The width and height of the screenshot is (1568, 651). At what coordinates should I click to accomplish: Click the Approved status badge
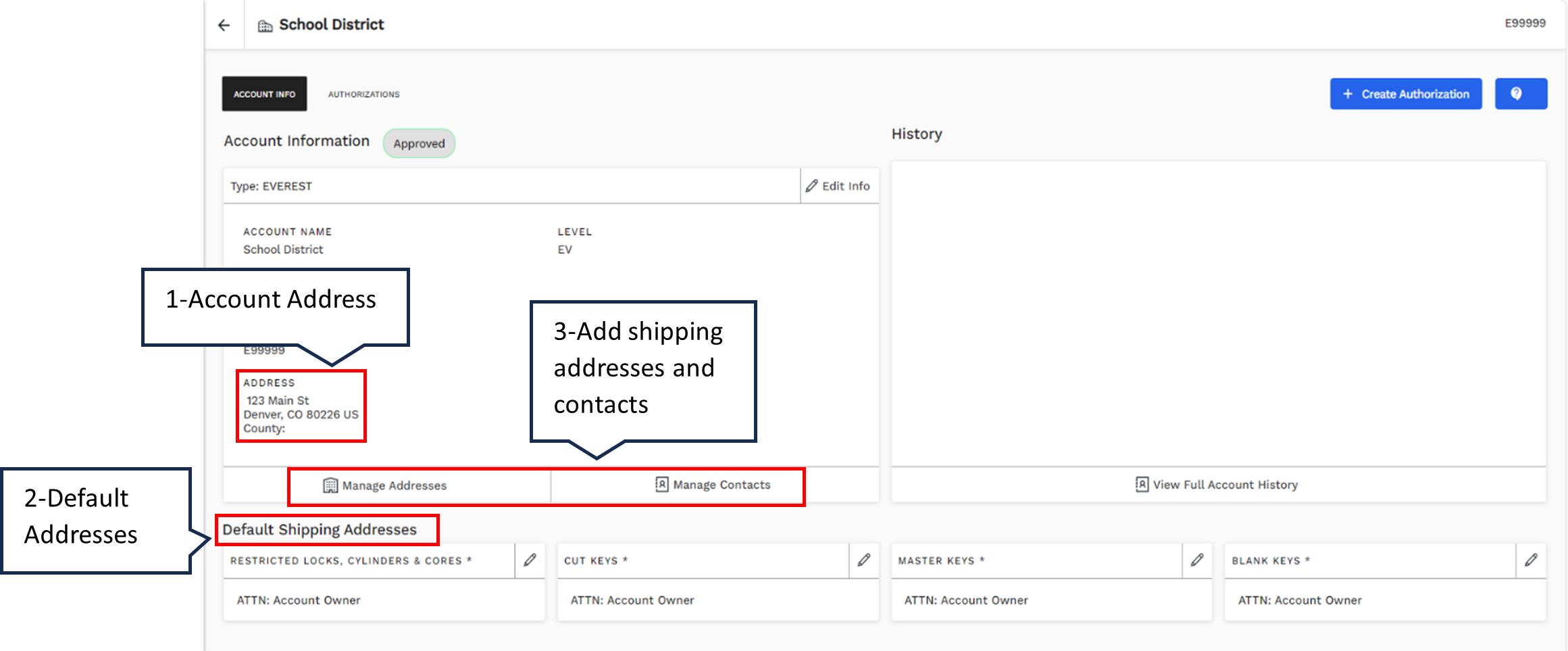[x=419, y=143]
